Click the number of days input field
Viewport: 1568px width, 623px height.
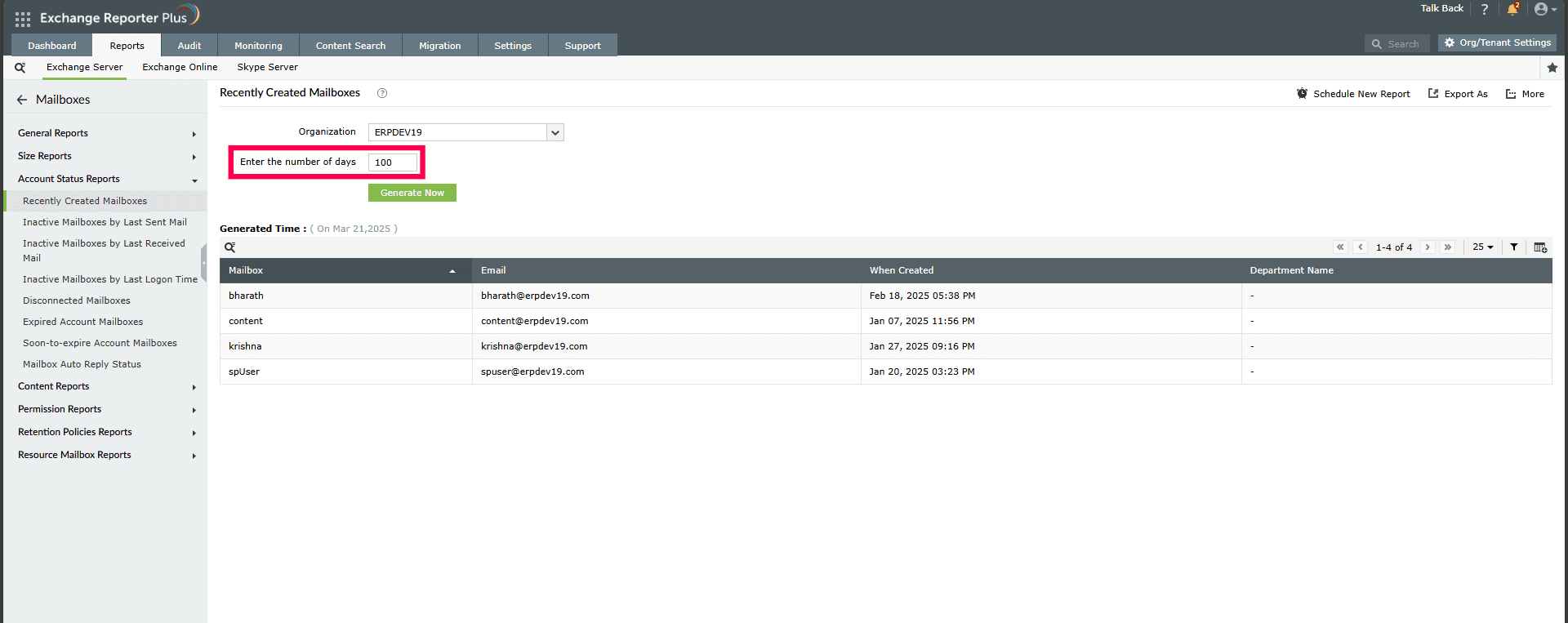[393, 162]
